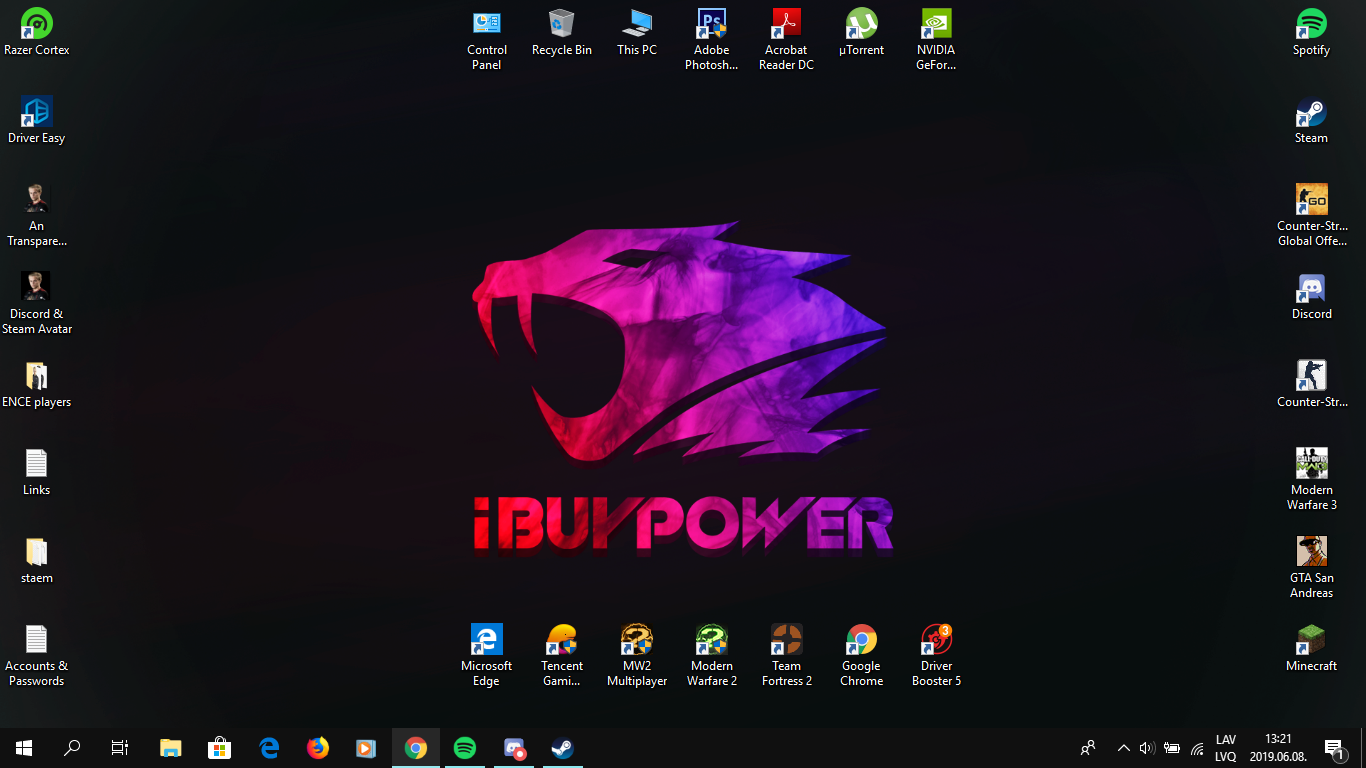The image size is (1366, 768).
Task: Launch Firefox from the taskbar
Action: [x=318, y=748]
